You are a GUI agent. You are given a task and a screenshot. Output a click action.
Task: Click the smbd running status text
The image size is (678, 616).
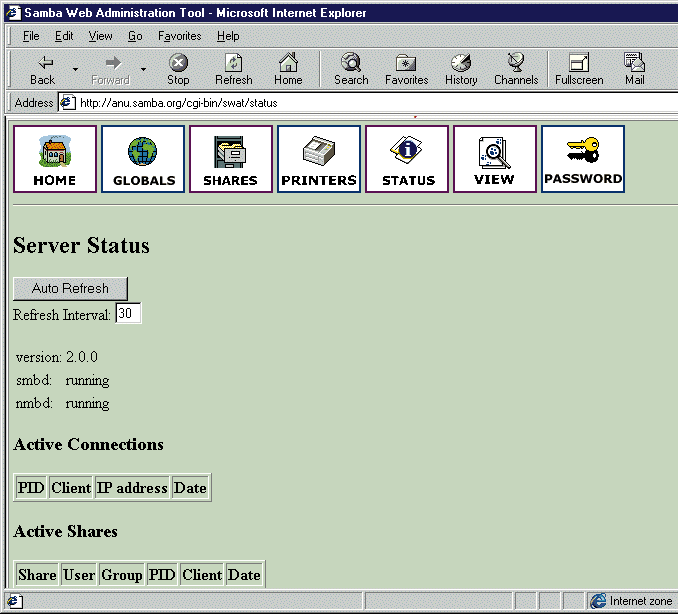63,380
